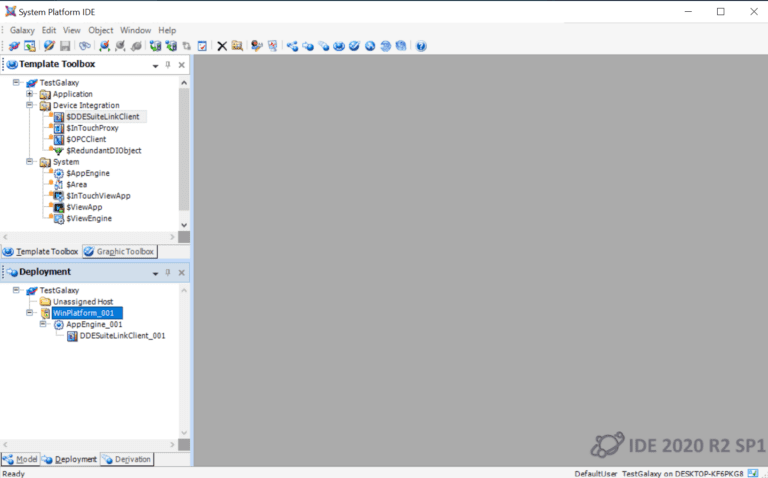Collapse the WinPlatform_001 node

click(29, 312)
